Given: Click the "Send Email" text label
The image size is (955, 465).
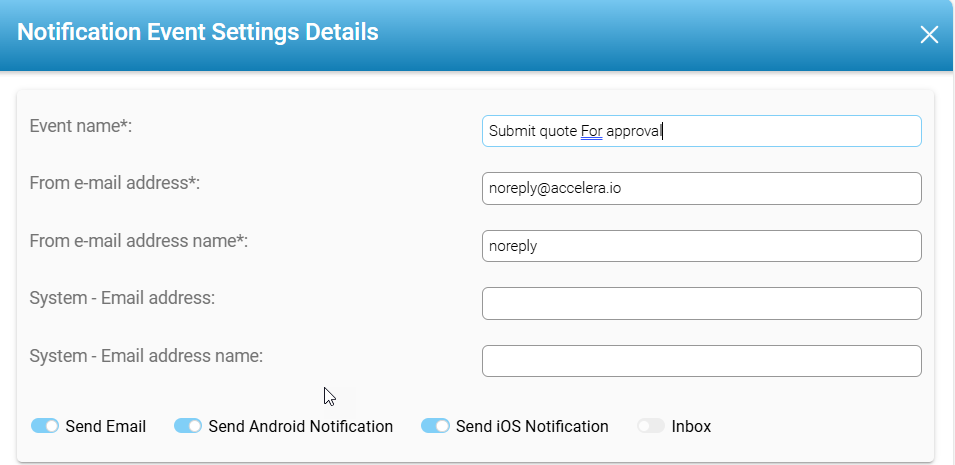Looking at the screenshot, I should click(106, 426).
